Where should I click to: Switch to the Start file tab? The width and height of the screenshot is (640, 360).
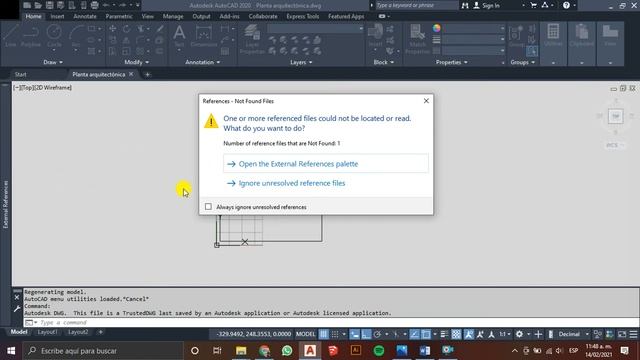point(20,74)
